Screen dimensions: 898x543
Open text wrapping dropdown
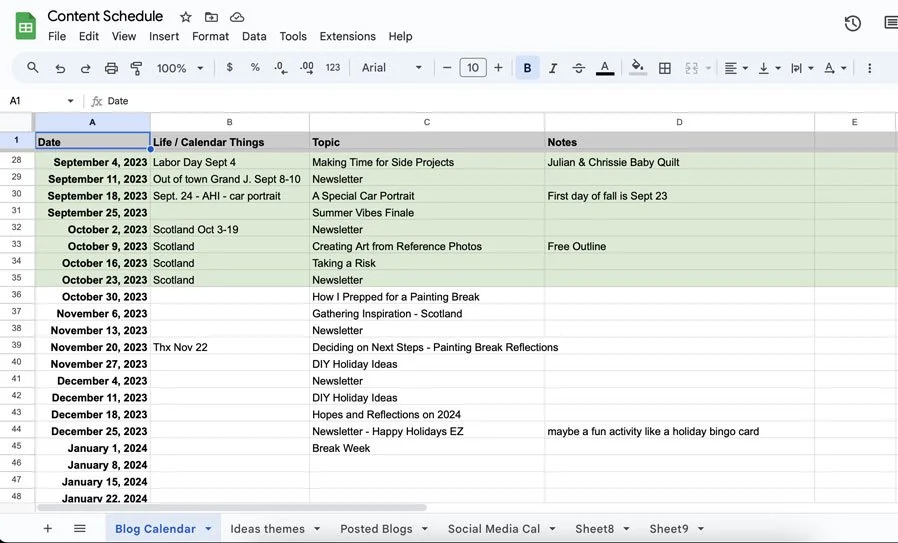point(802,68)
